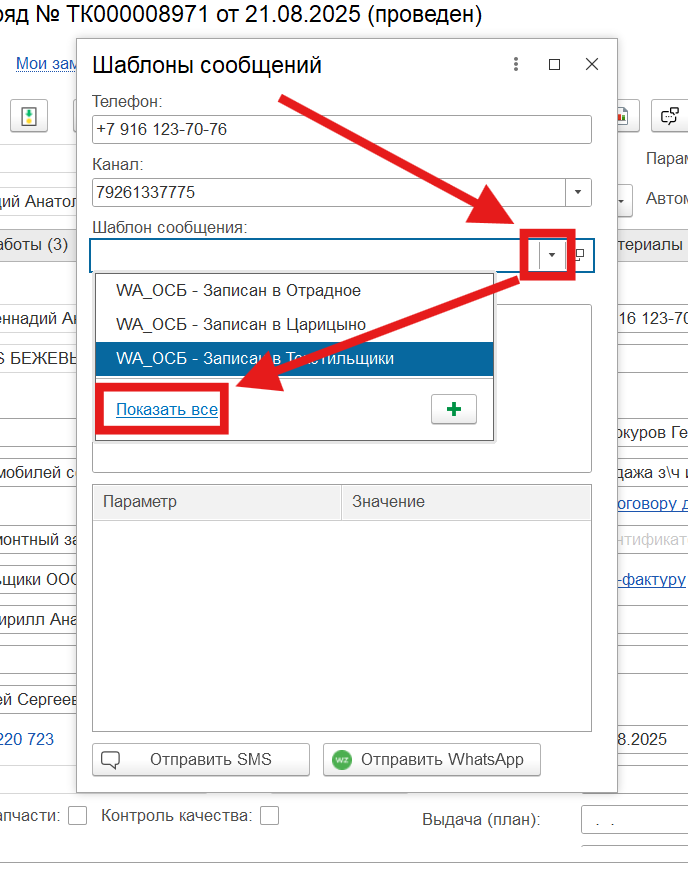Click the Значение column header

click(465, 502)
